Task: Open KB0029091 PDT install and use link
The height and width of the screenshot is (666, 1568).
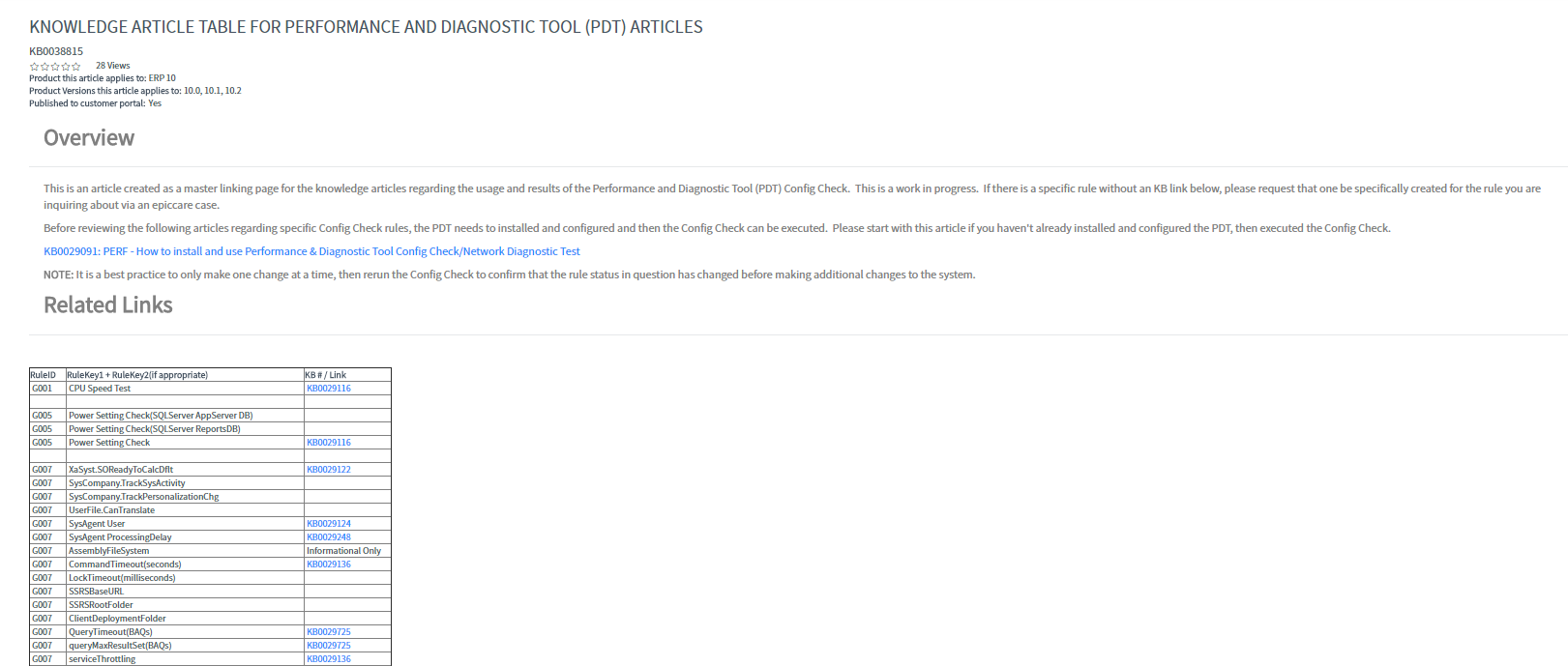Action: (311, 251)
